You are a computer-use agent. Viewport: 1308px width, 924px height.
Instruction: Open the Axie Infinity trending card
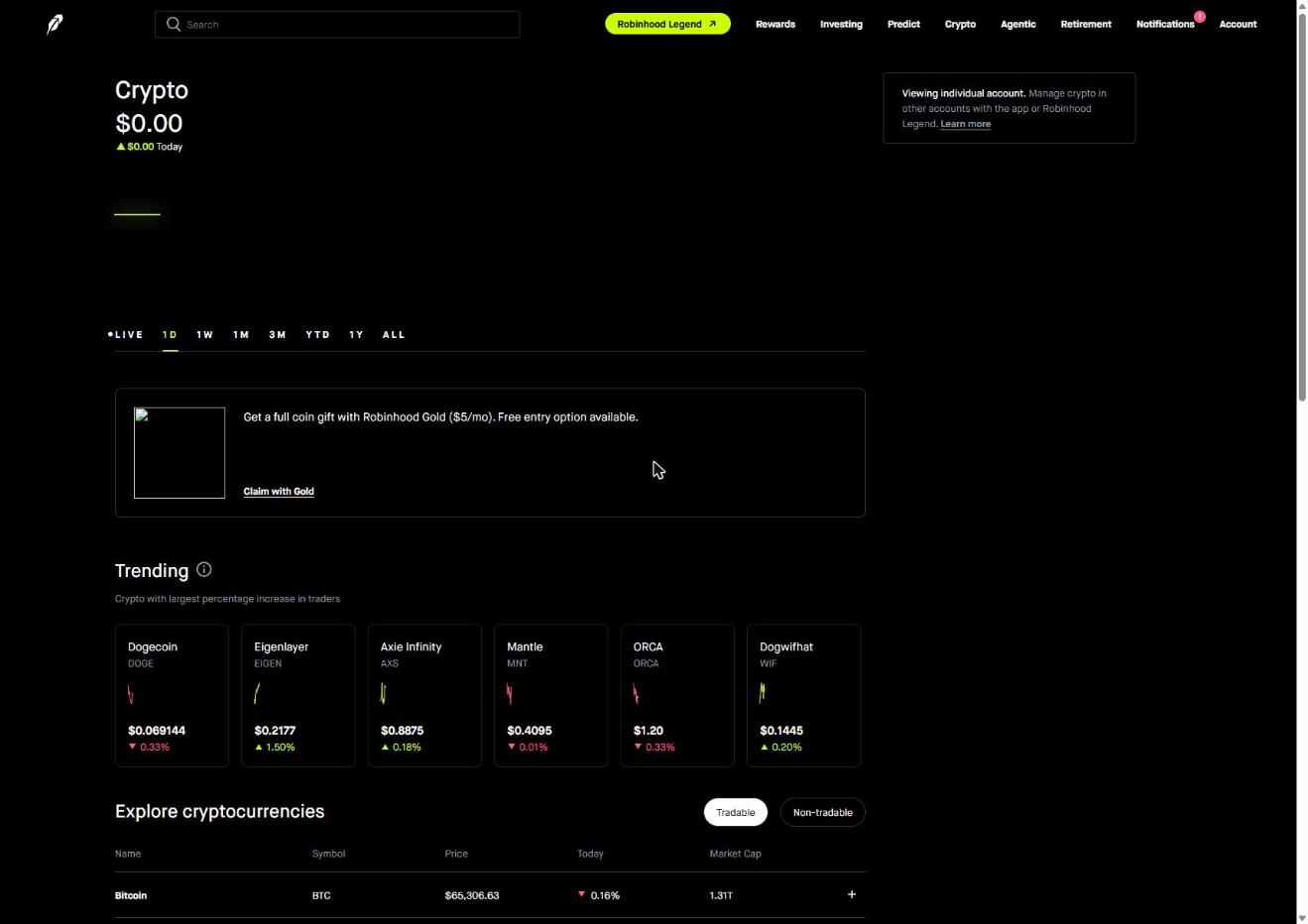click(x=424, y=695)
